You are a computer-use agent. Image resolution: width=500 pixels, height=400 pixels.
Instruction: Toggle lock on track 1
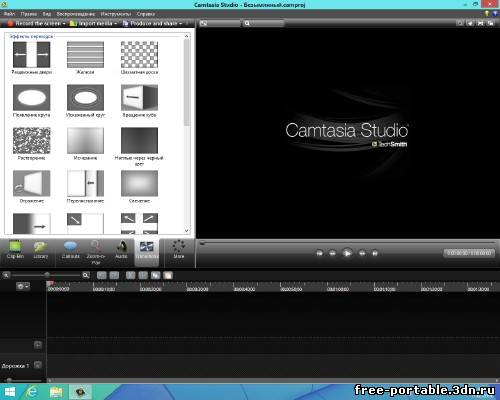tap(38, 365)
